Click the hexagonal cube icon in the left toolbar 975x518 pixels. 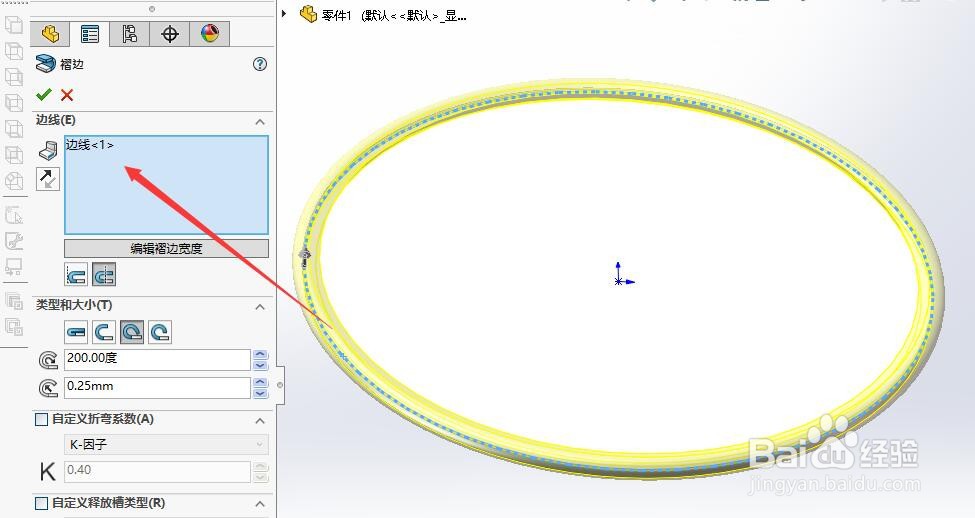[14, 181]
